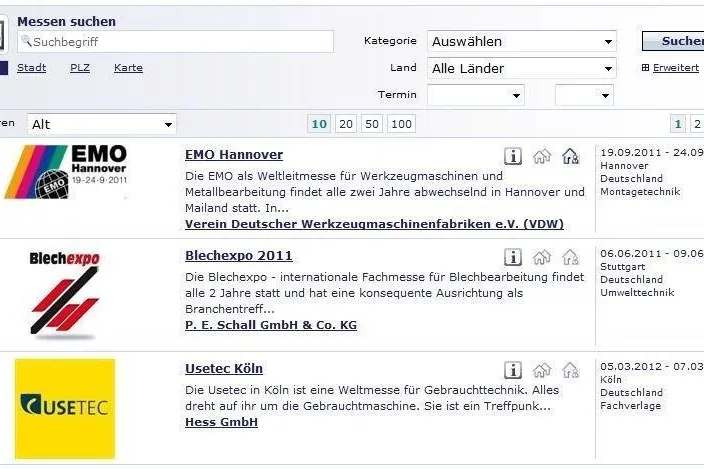Open info icon for EMO Hannover

(513, 156)
